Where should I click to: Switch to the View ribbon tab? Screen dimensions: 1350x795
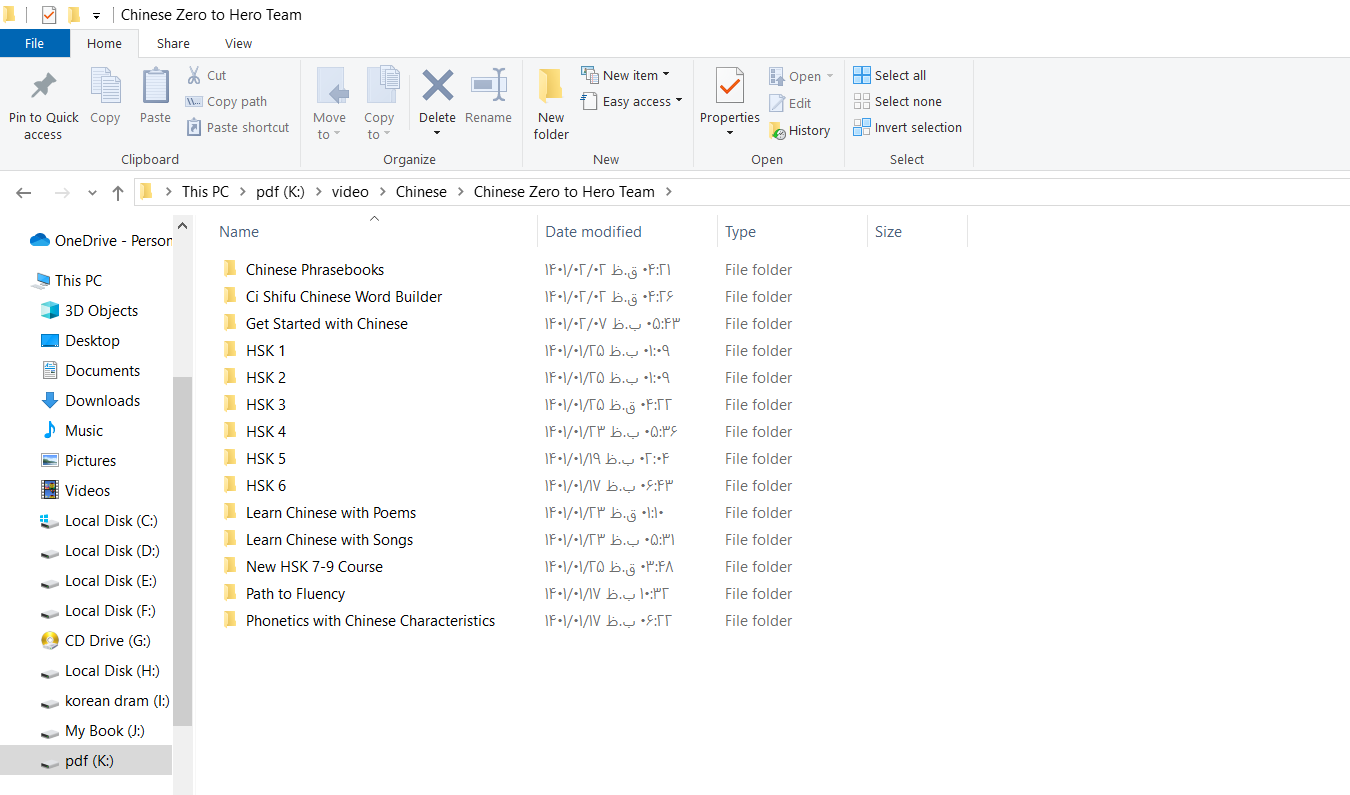239,43
